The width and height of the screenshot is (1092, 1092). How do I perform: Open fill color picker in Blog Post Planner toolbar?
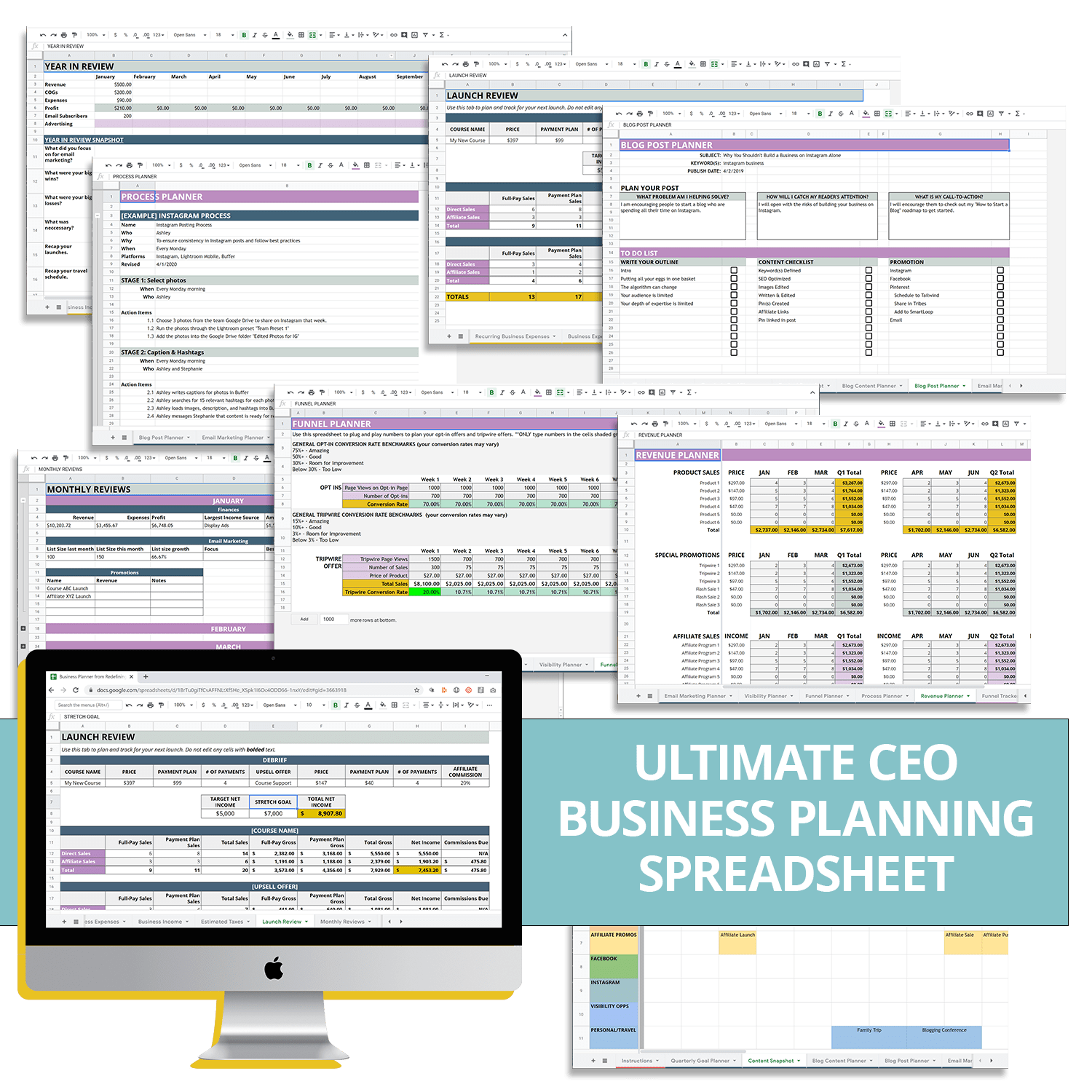pos(866,114)
